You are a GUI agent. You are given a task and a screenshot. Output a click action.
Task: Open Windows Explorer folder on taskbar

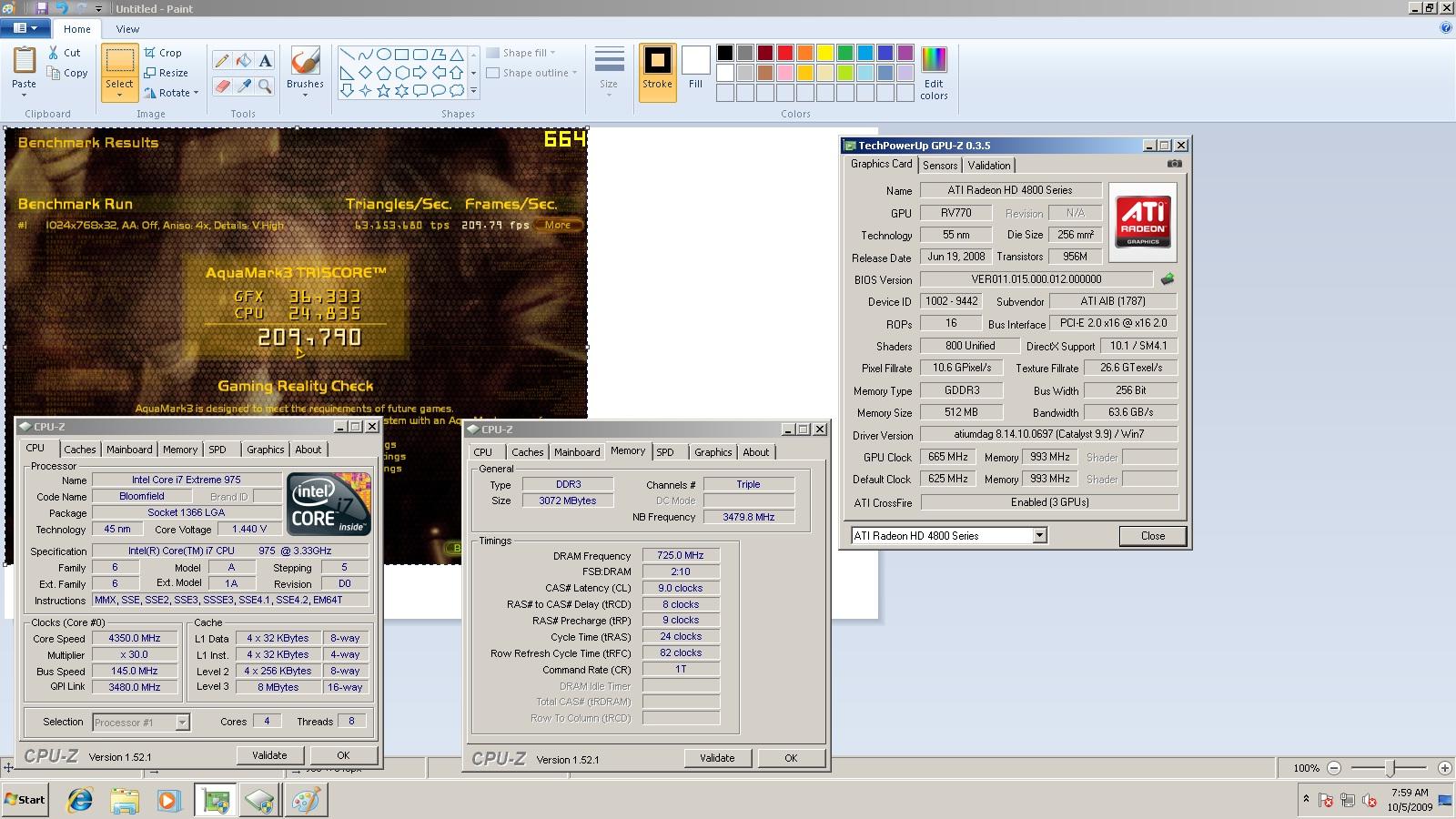tap(125, 801)
